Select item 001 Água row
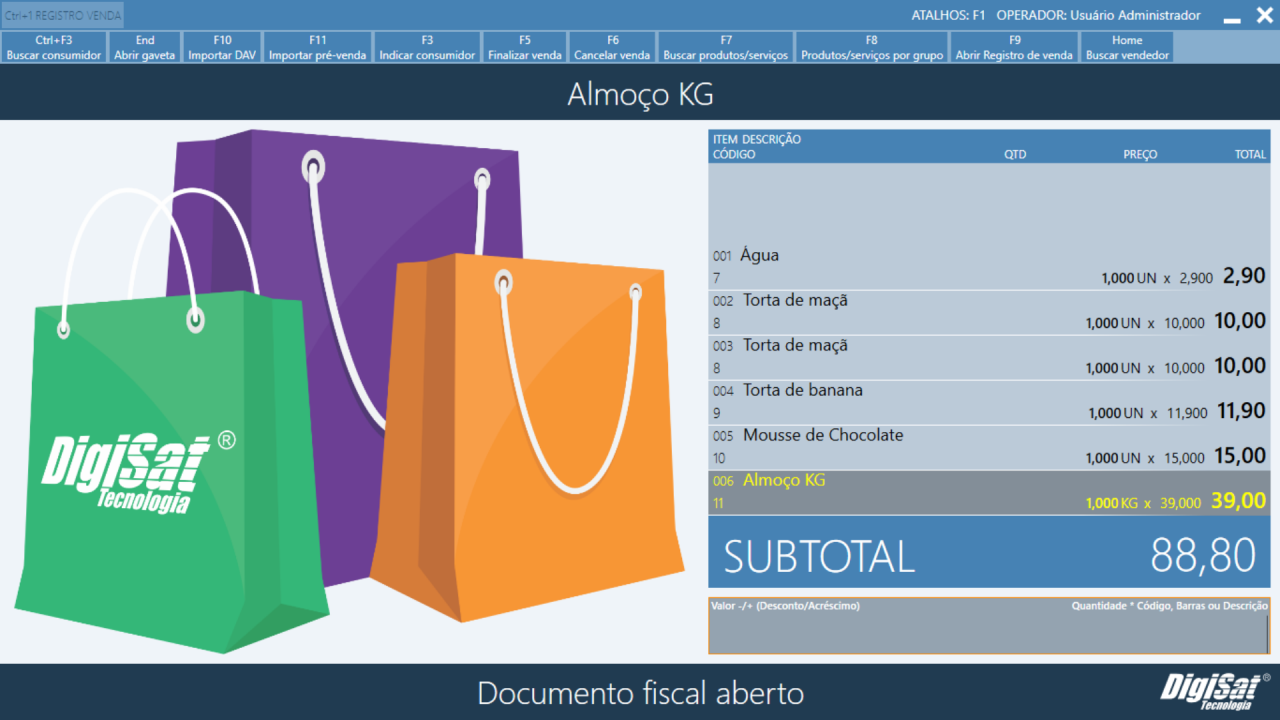Viewport: 1280px width, 720px height. (990, 267)
